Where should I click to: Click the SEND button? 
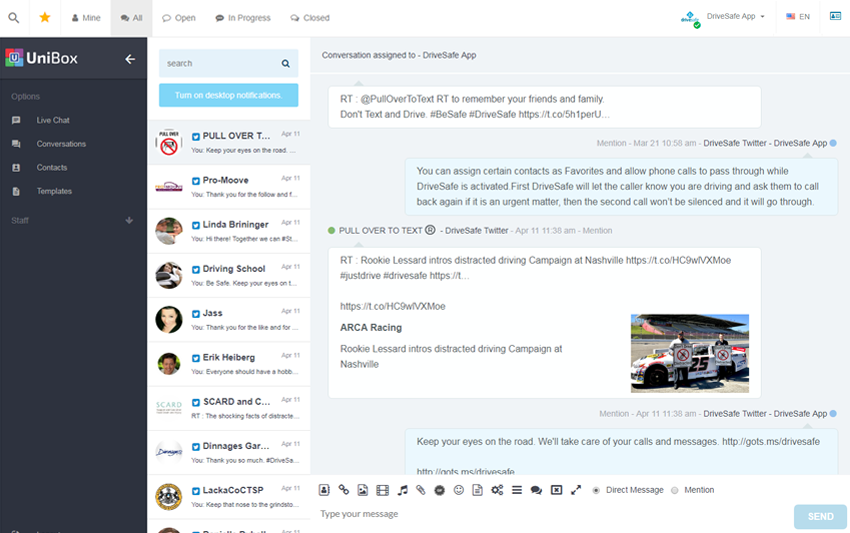820,517
